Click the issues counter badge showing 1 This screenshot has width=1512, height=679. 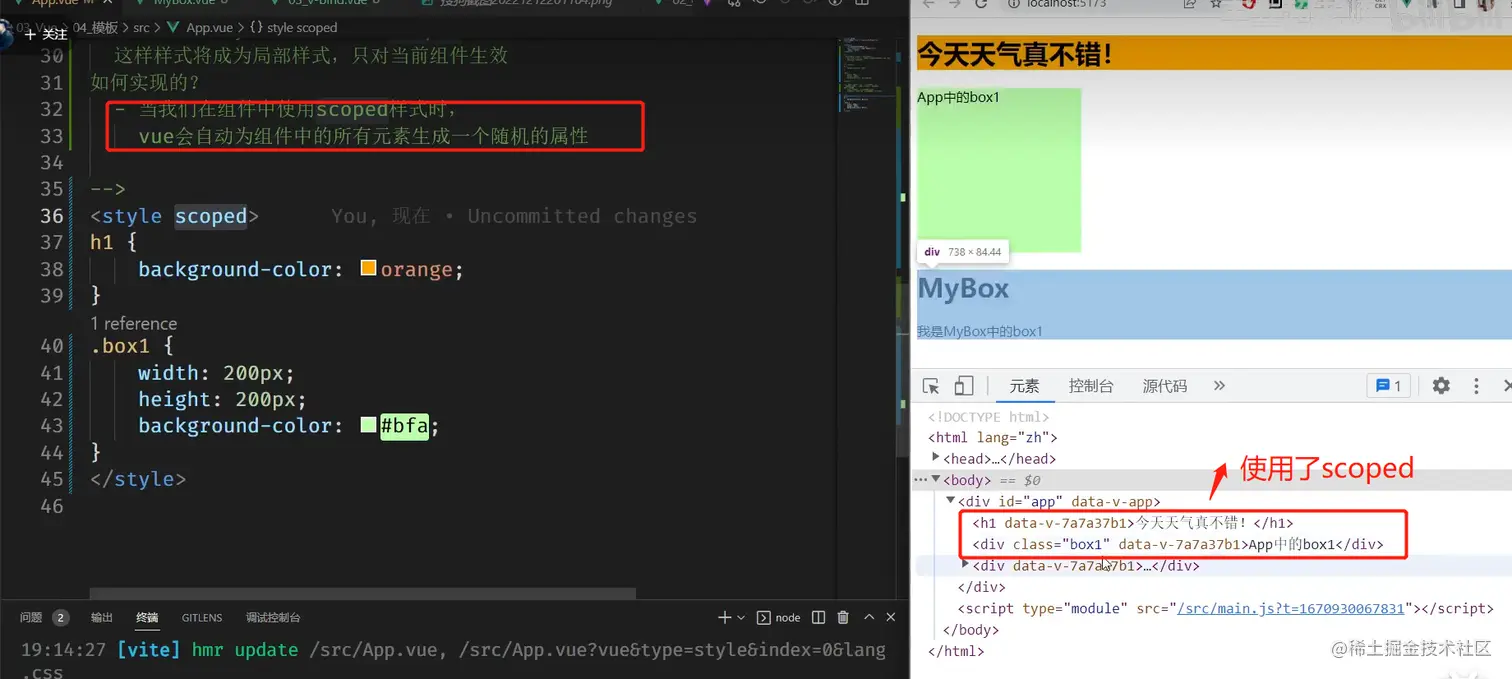click(x=1389, y=386)
